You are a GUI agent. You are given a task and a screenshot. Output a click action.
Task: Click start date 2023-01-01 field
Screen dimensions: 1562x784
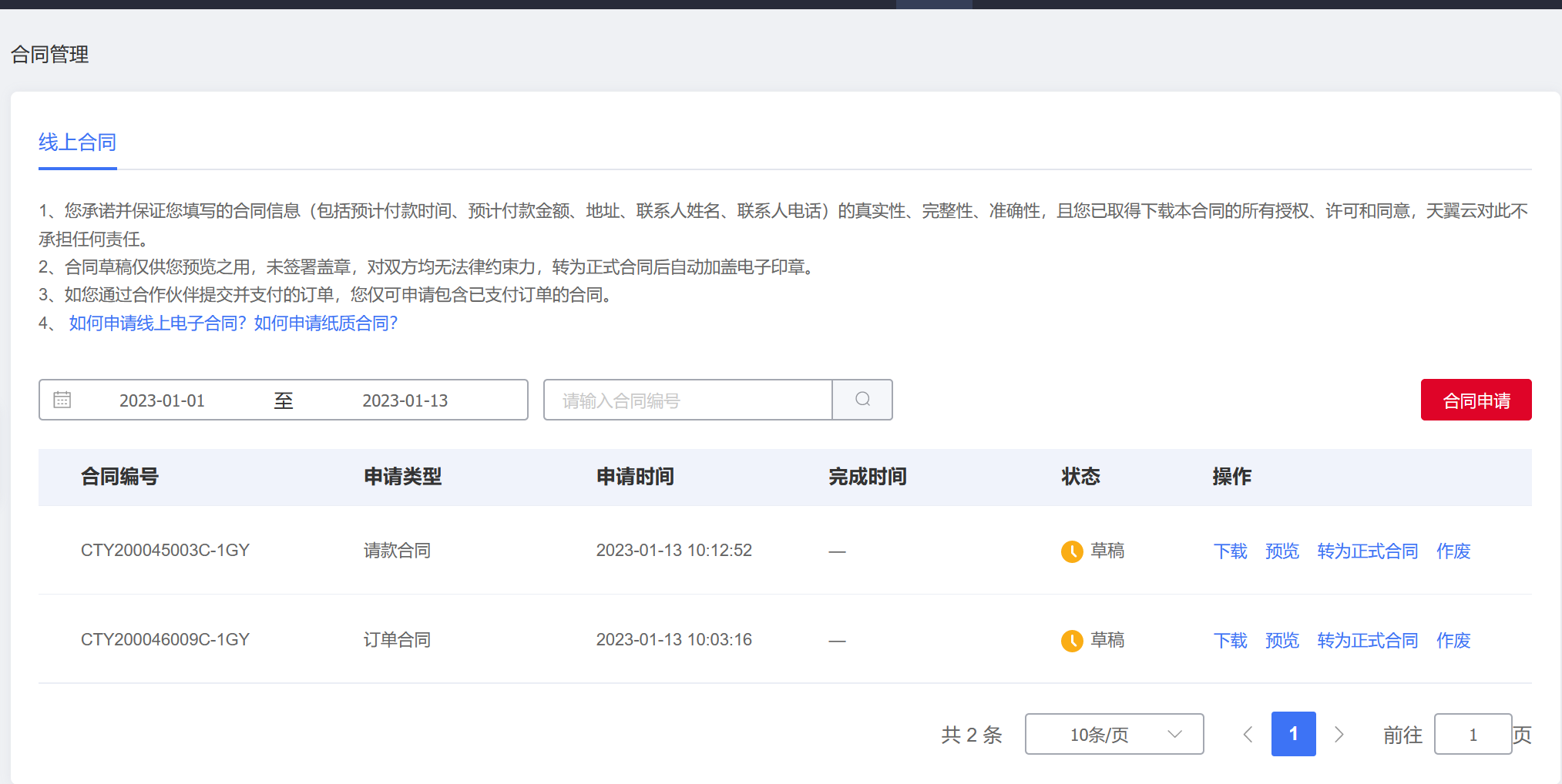[162, 400]
